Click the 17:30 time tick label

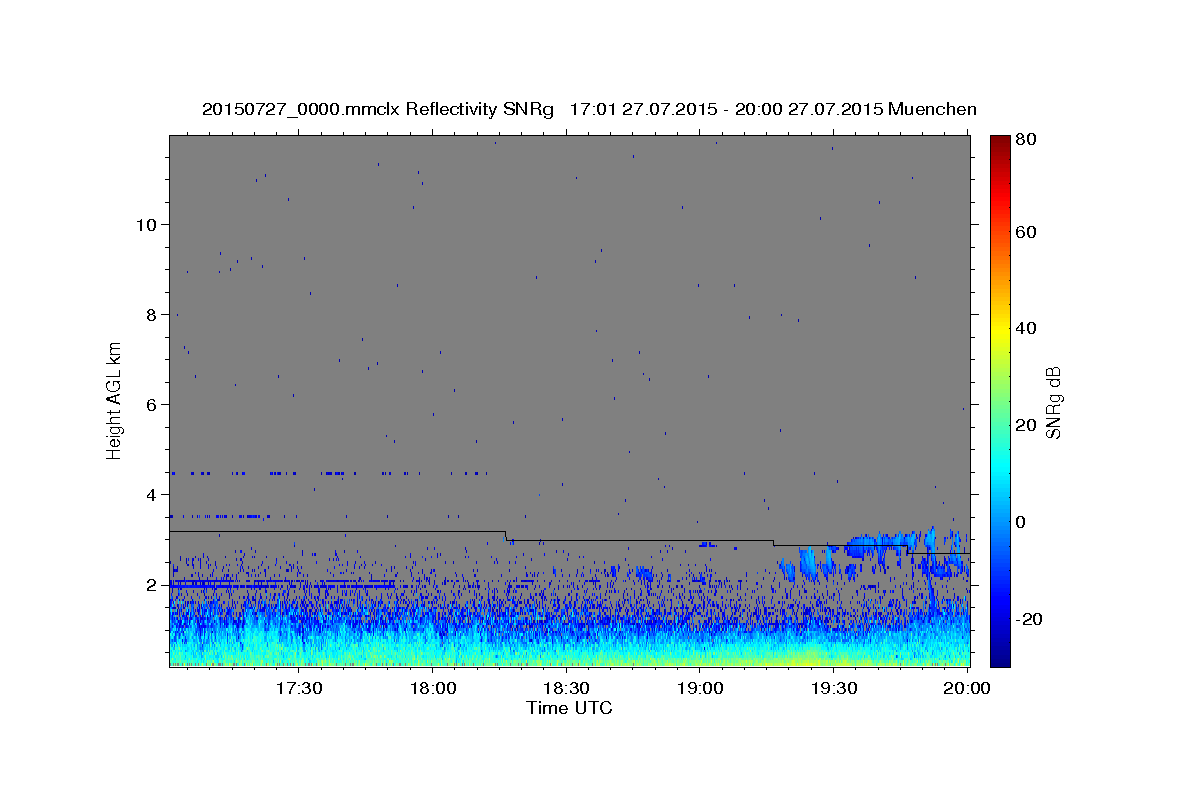tap(299, 688)
